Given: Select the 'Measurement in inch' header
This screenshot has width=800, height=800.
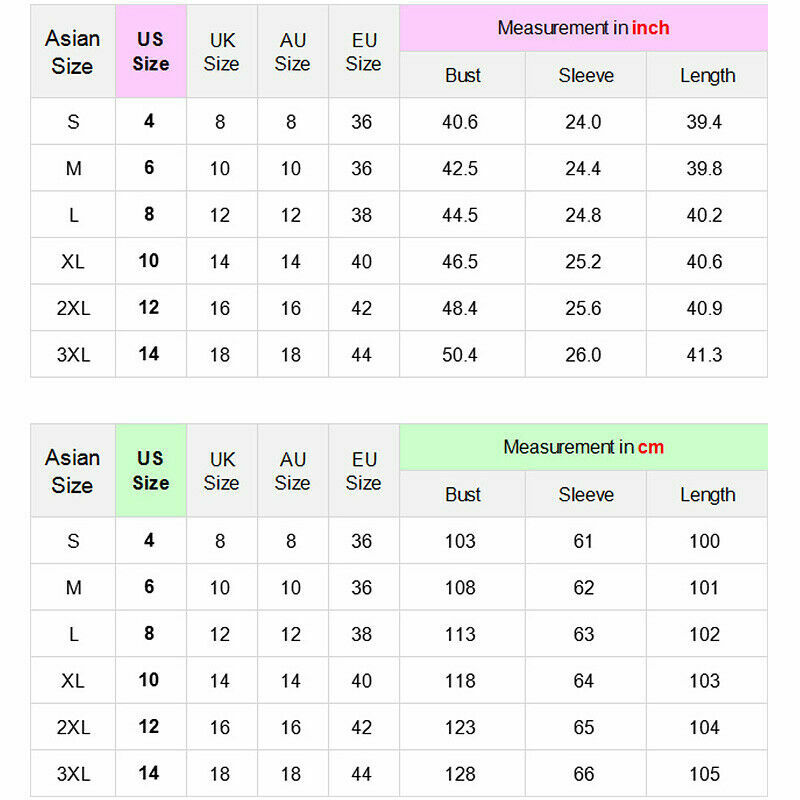Looking at the screenshot, I should click(x=583, y=28).
